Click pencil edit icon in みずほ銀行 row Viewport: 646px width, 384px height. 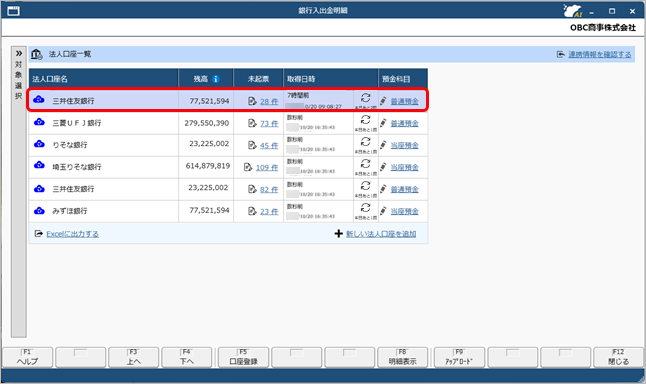point(383,211)
